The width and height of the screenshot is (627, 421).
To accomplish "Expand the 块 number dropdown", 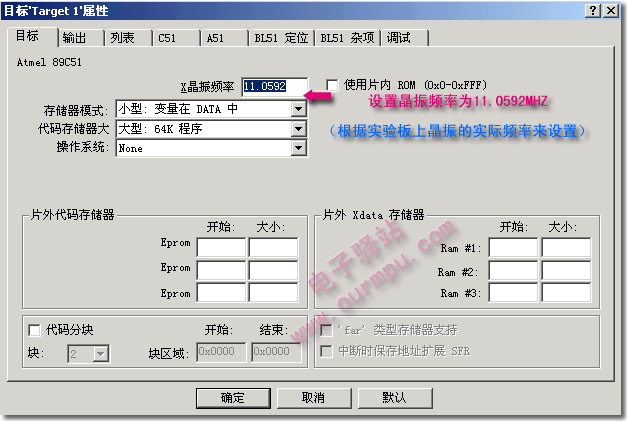I will coord(100,352).
